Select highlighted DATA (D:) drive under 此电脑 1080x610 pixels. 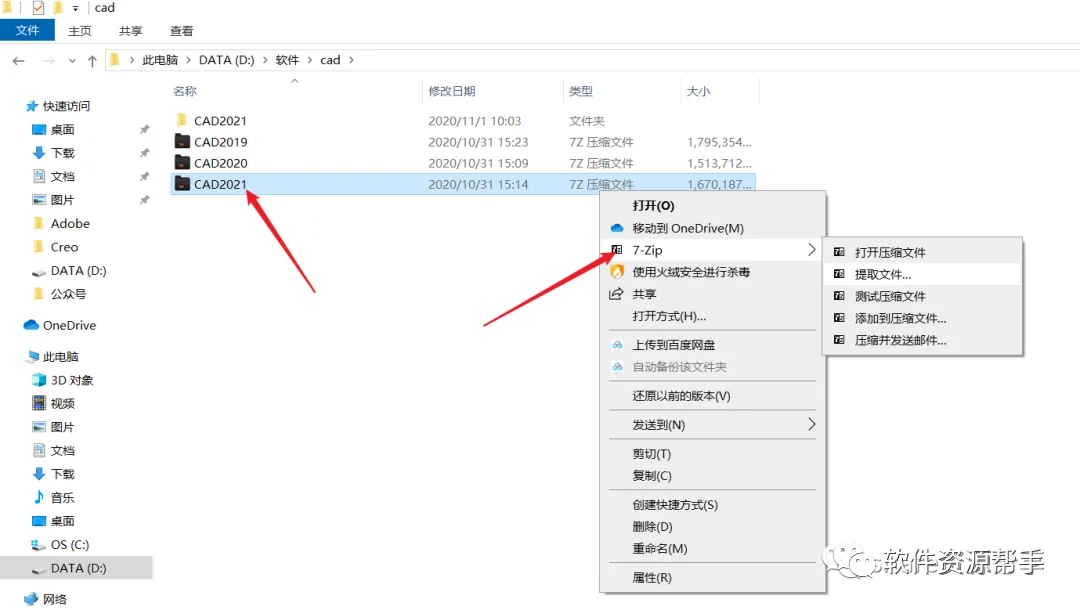click(76, 568)
